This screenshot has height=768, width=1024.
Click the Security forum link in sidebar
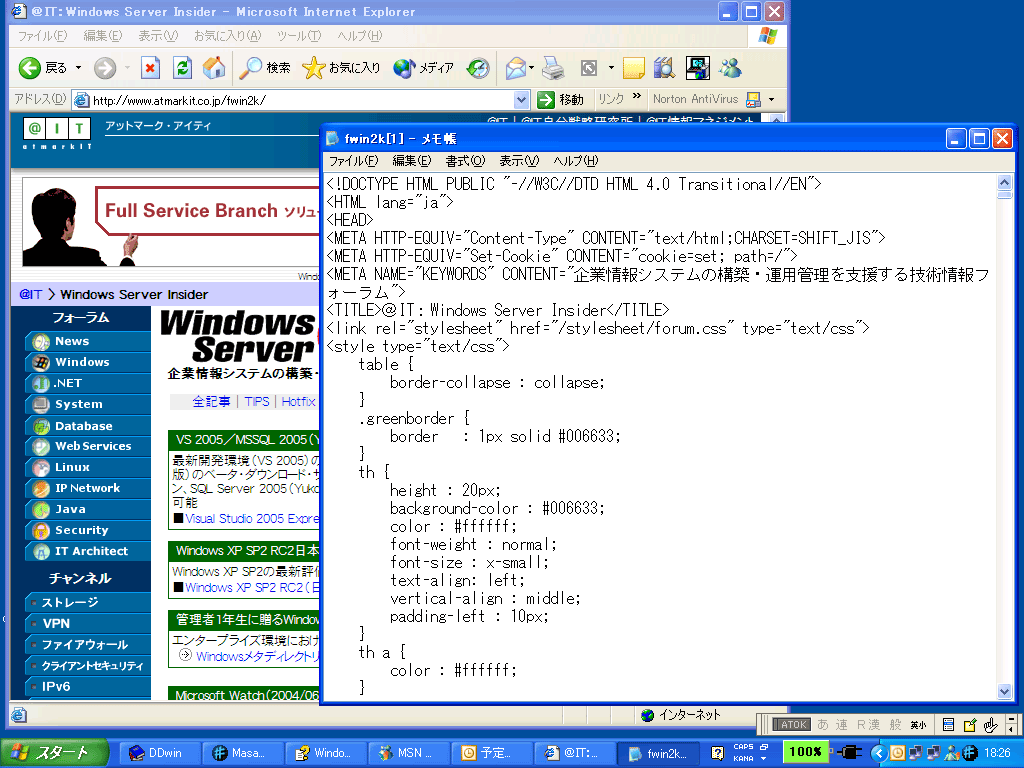pos(88,530)
